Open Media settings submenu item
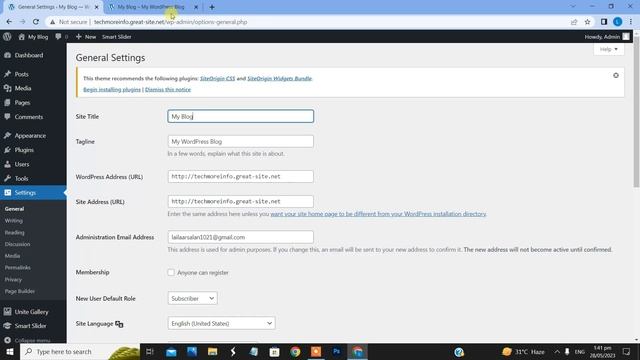Image resolution: width=640 pixels, height=360 pixels. pyautogui.click(x=12, y=256)
